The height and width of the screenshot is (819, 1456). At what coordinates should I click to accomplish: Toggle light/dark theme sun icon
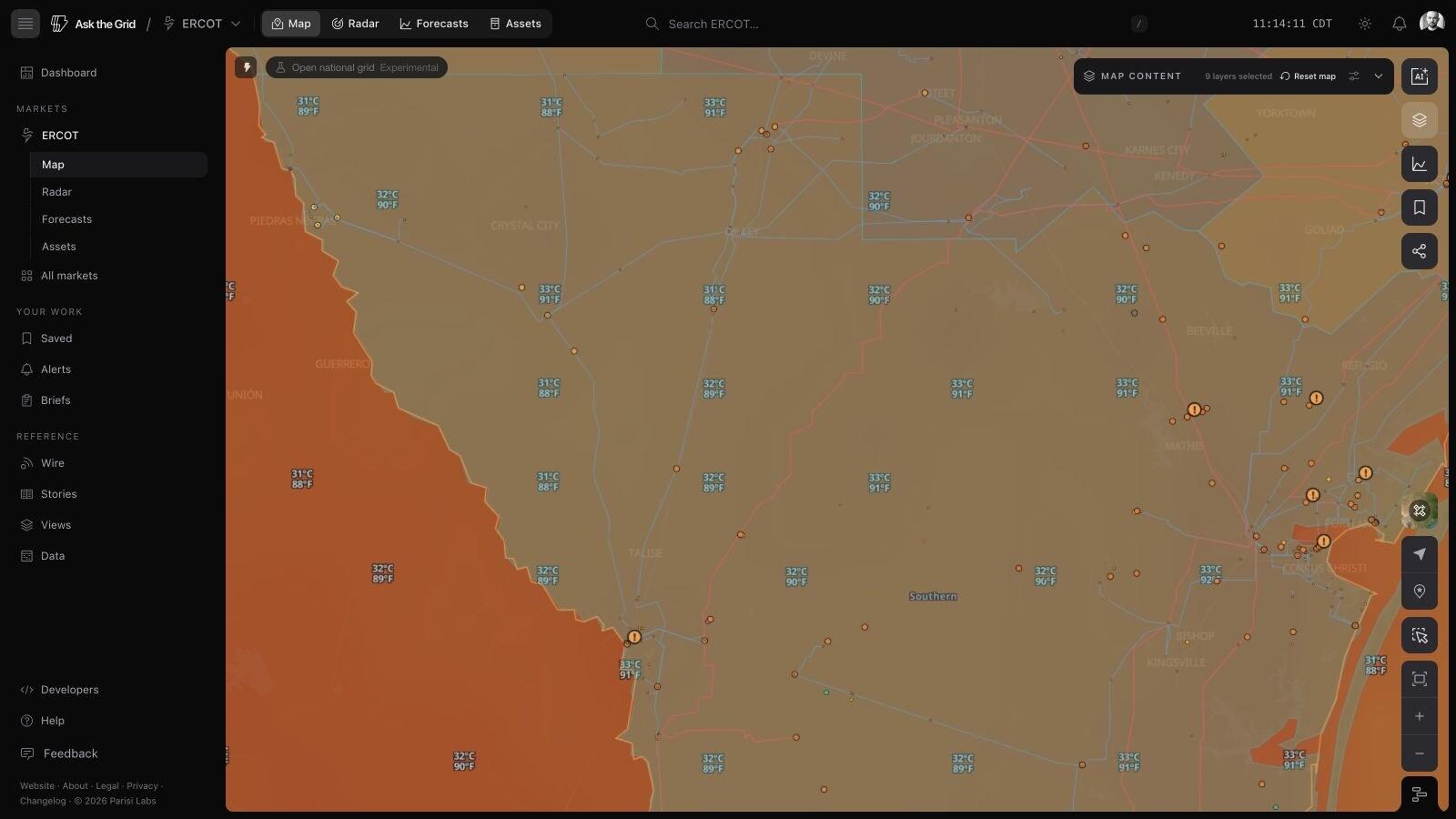(x=1365, y=24)
